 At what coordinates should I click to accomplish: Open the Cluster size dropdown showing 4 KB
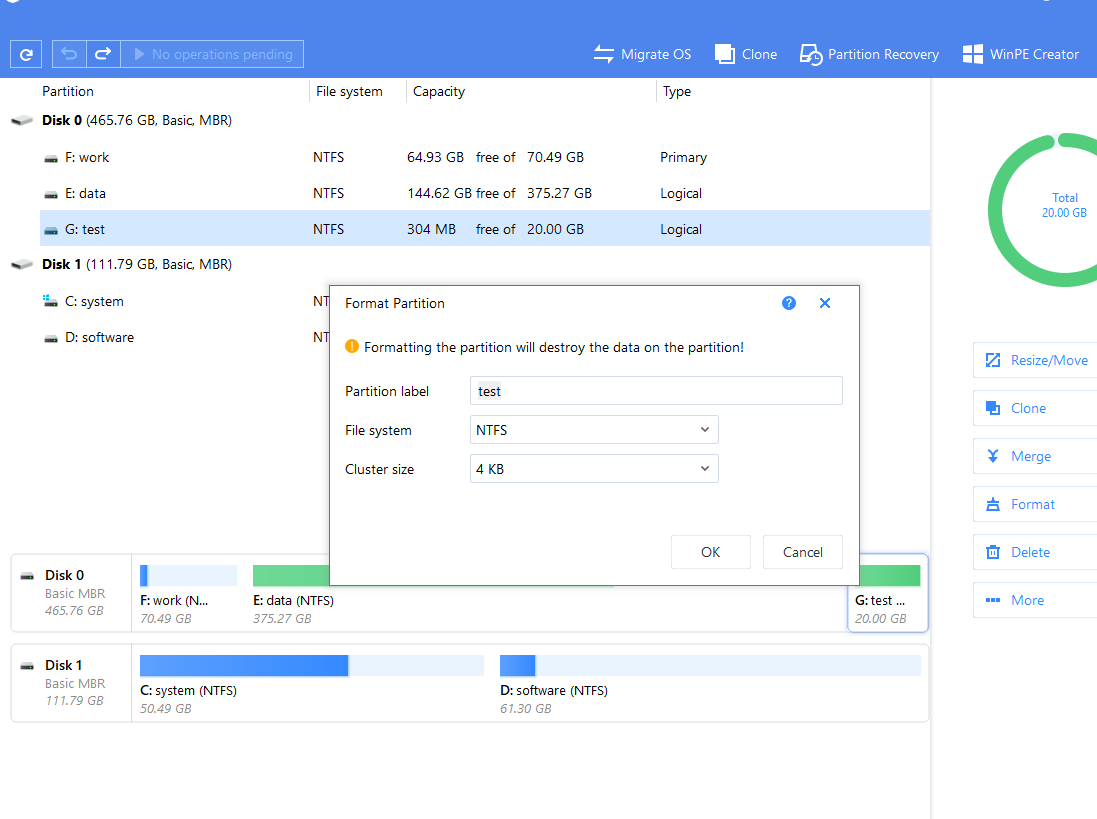pyautogui.click(x=594, y=469)
